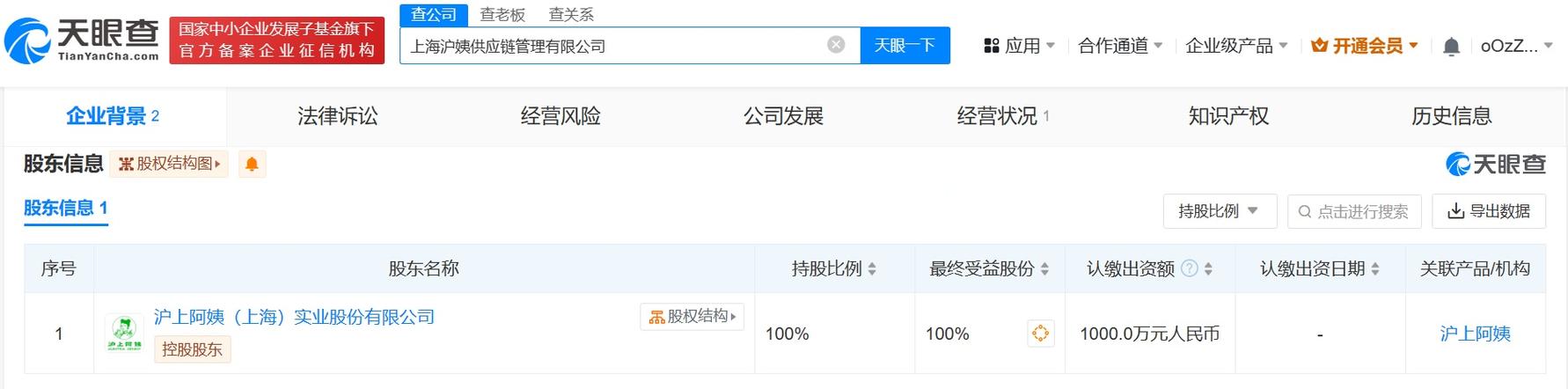Image resolution: width=1568 pixels, height=389 pixels.
Task: Switch to the 经营状况 tab
Action: point(1004,116)
